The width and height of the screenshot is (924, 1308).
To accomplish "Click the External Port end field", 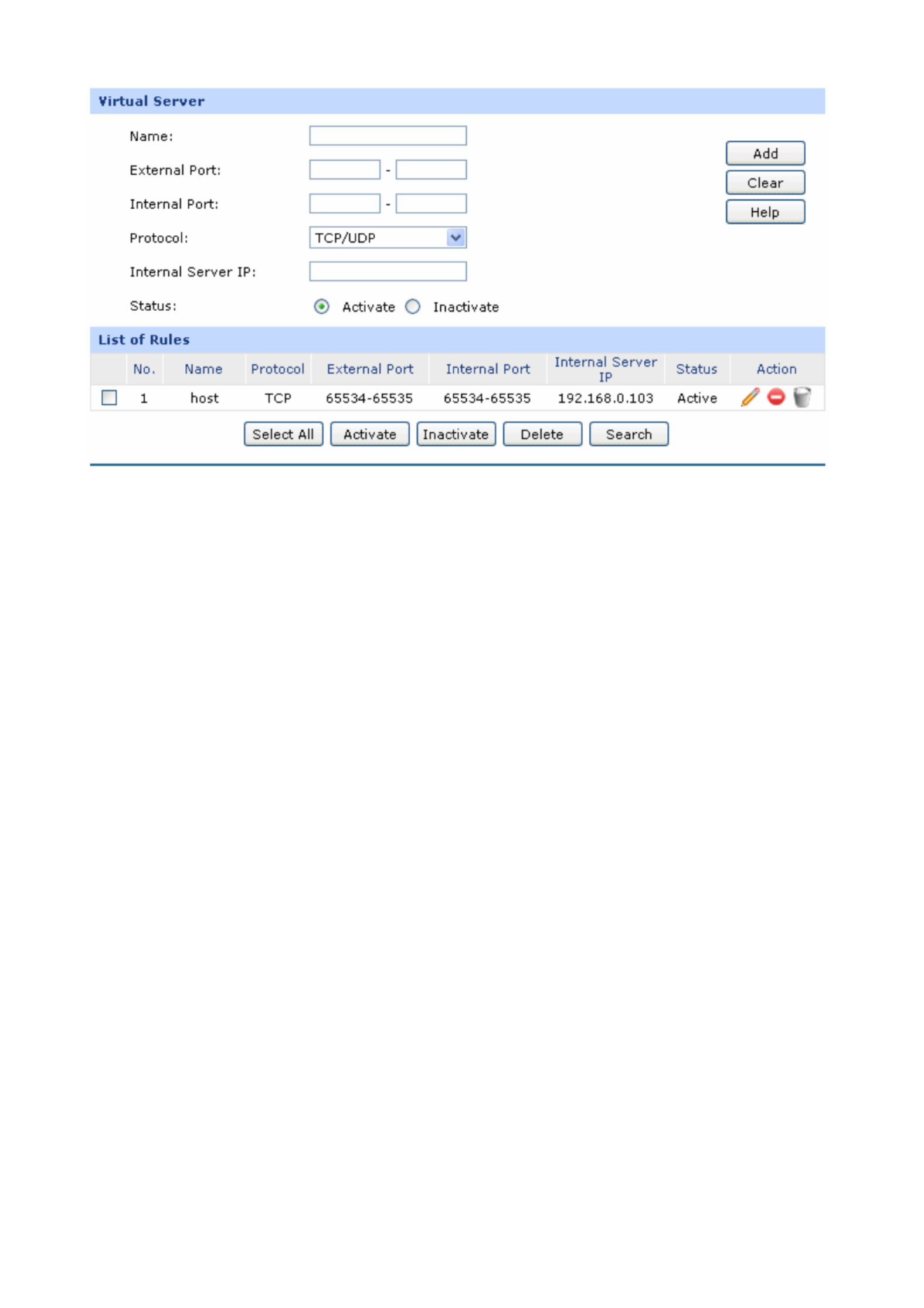I will (431, 170).
